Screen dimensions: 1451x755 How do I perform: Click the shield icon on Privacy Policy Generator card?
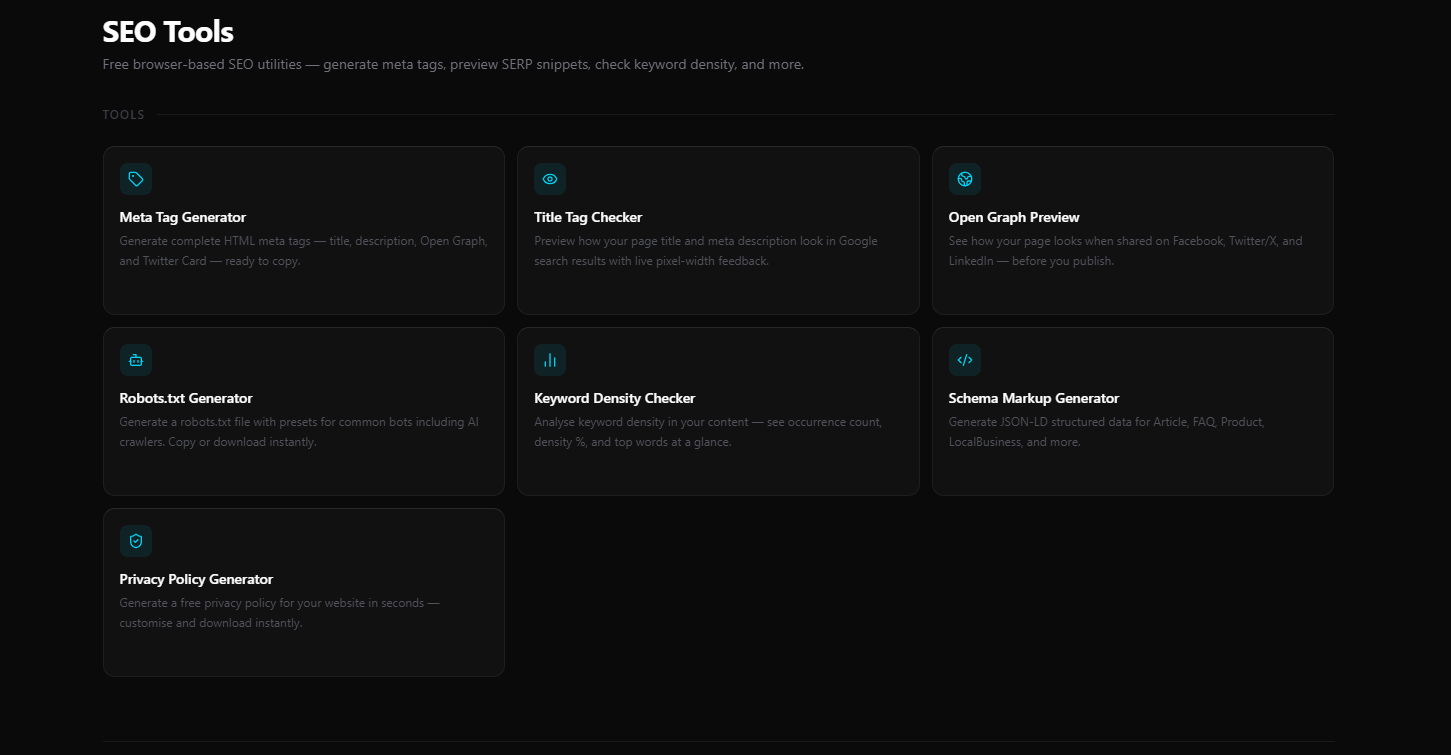point(136,541)
